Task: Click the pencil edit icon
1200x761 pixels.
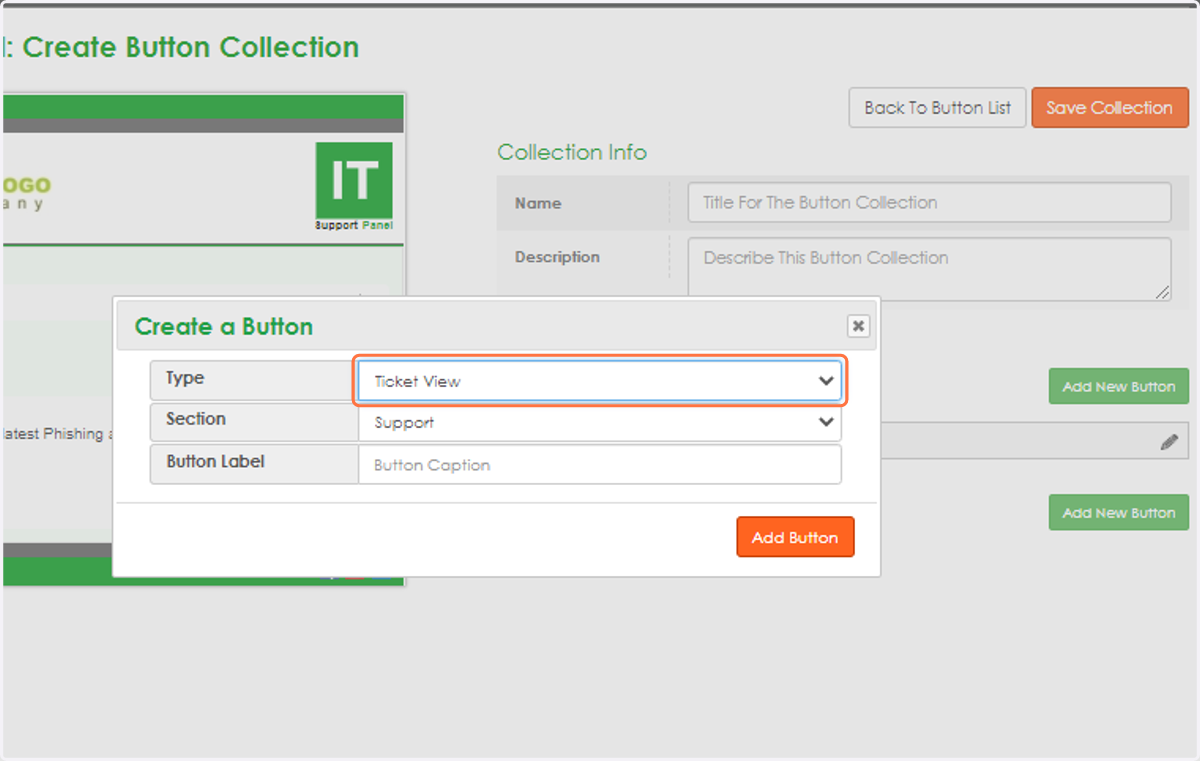Action: pyautogui.click(x=1169, y=442)
